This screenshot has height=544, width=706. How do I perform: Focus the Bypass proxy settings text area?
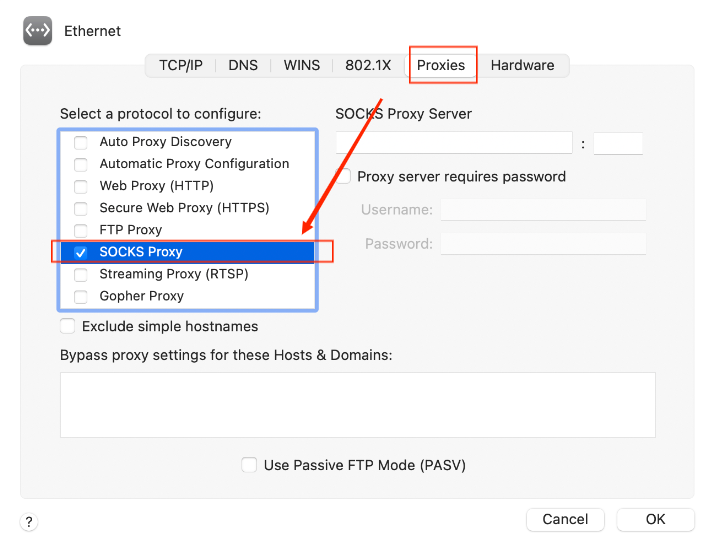click(x=357, y=404)
